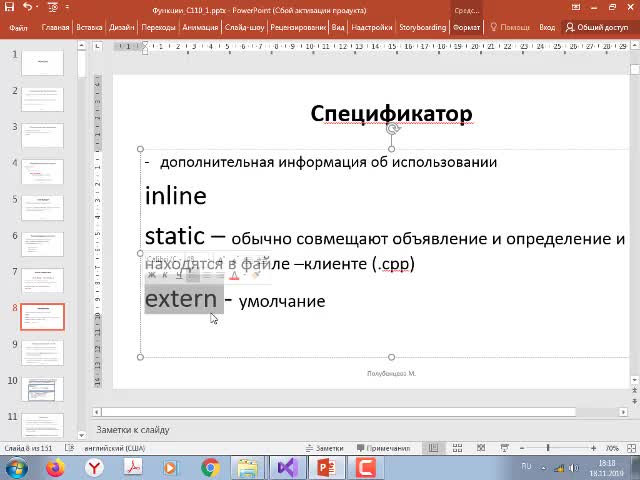Switch to Normal view icon
Screen dimensions: 640x480
pyautogui.click(x=433, y=448)
